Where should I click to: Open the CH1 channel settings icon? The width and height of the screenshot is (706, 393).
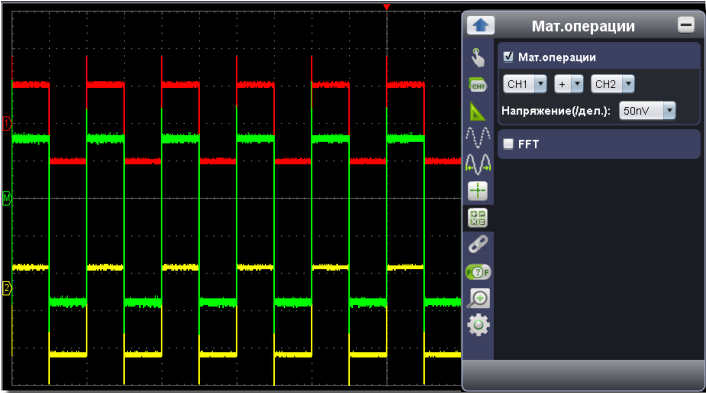pyautogui.click(x=478, y=85)
